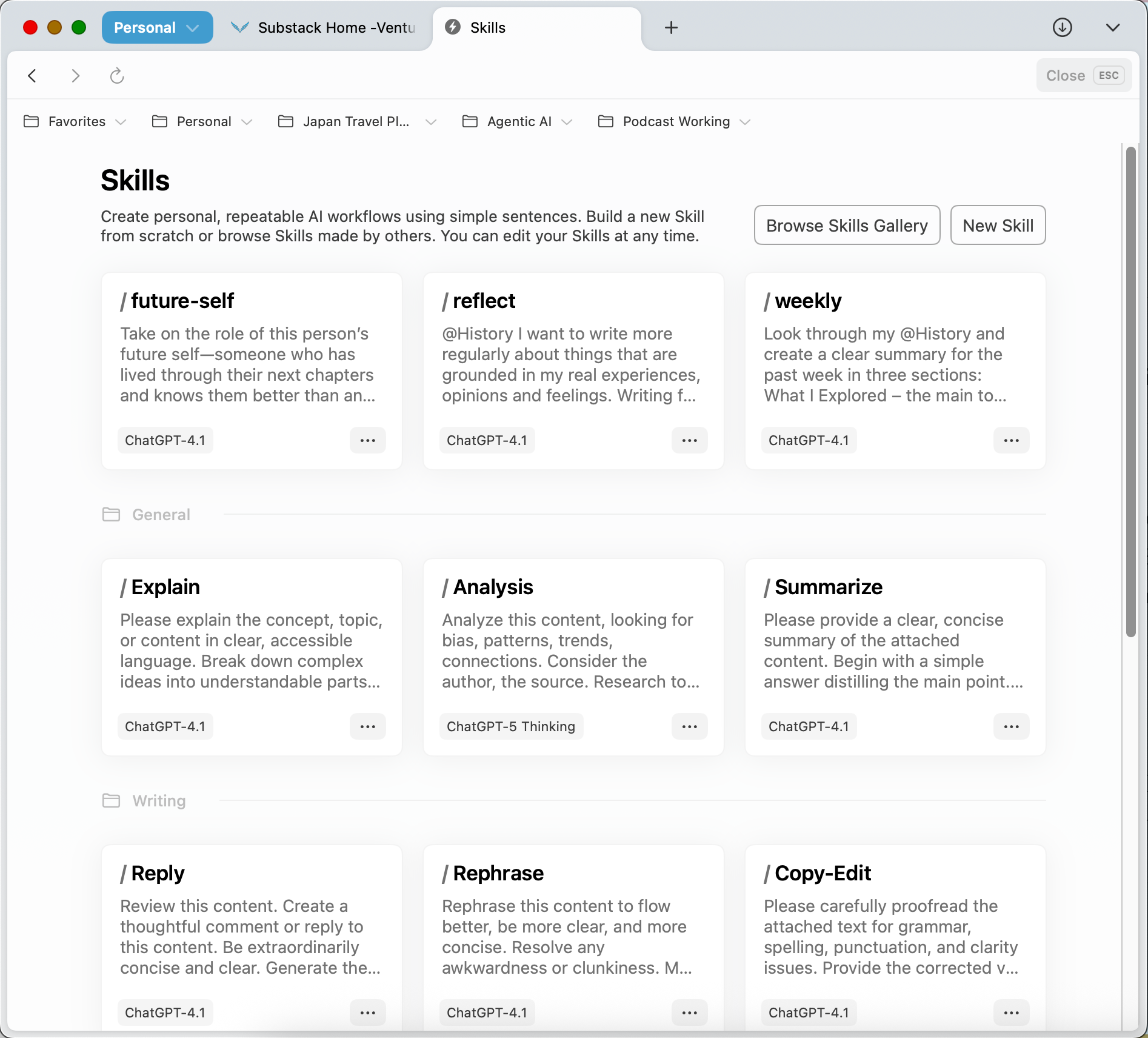This screenshot has width=1148, height=1038.
Task: Expand the Agentic AI folder chevron
Action: pyautogui.click(x=567, y=122)
